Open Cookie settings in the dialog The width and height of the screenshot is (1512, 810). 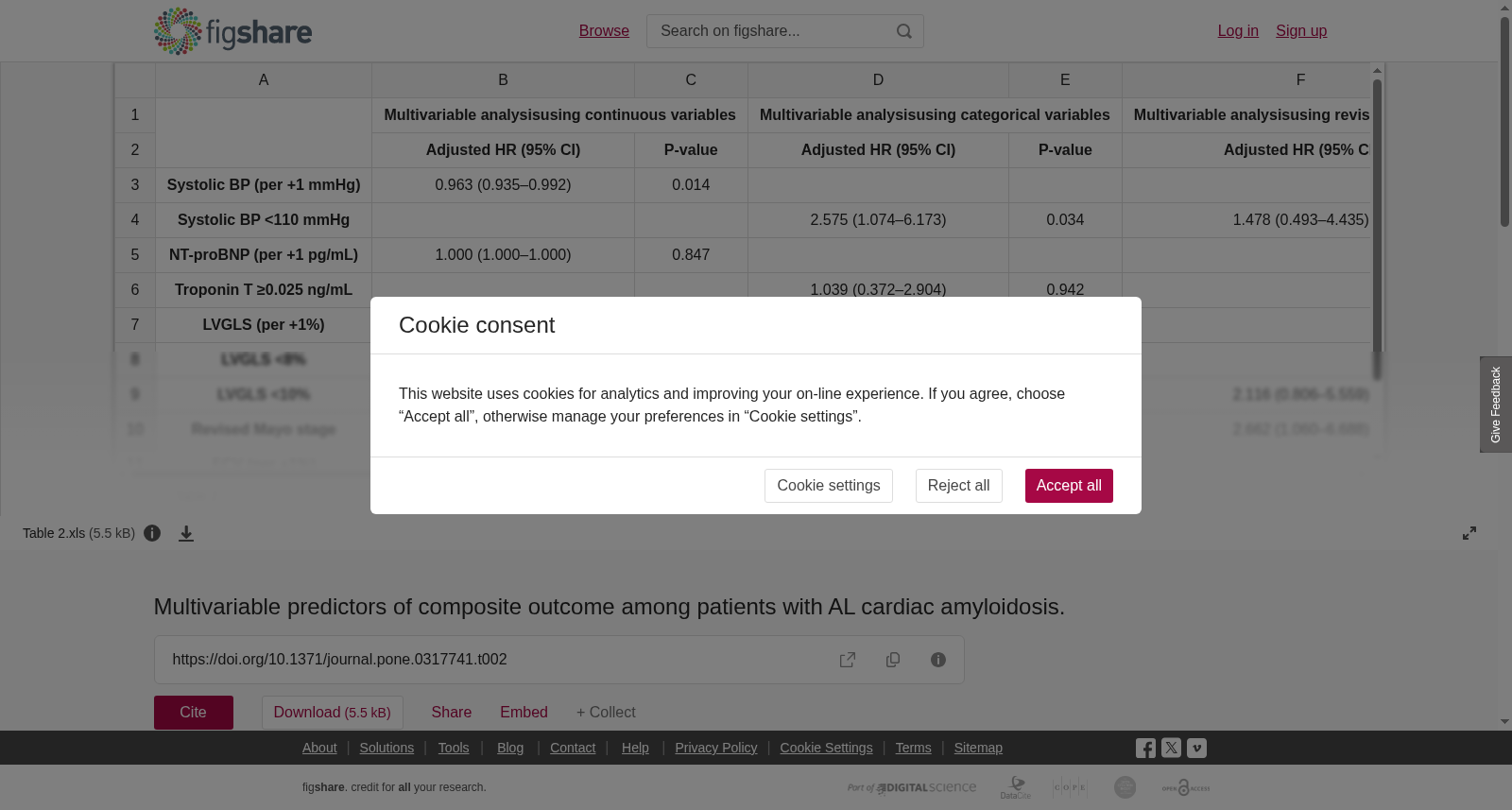tap(829, 486)
